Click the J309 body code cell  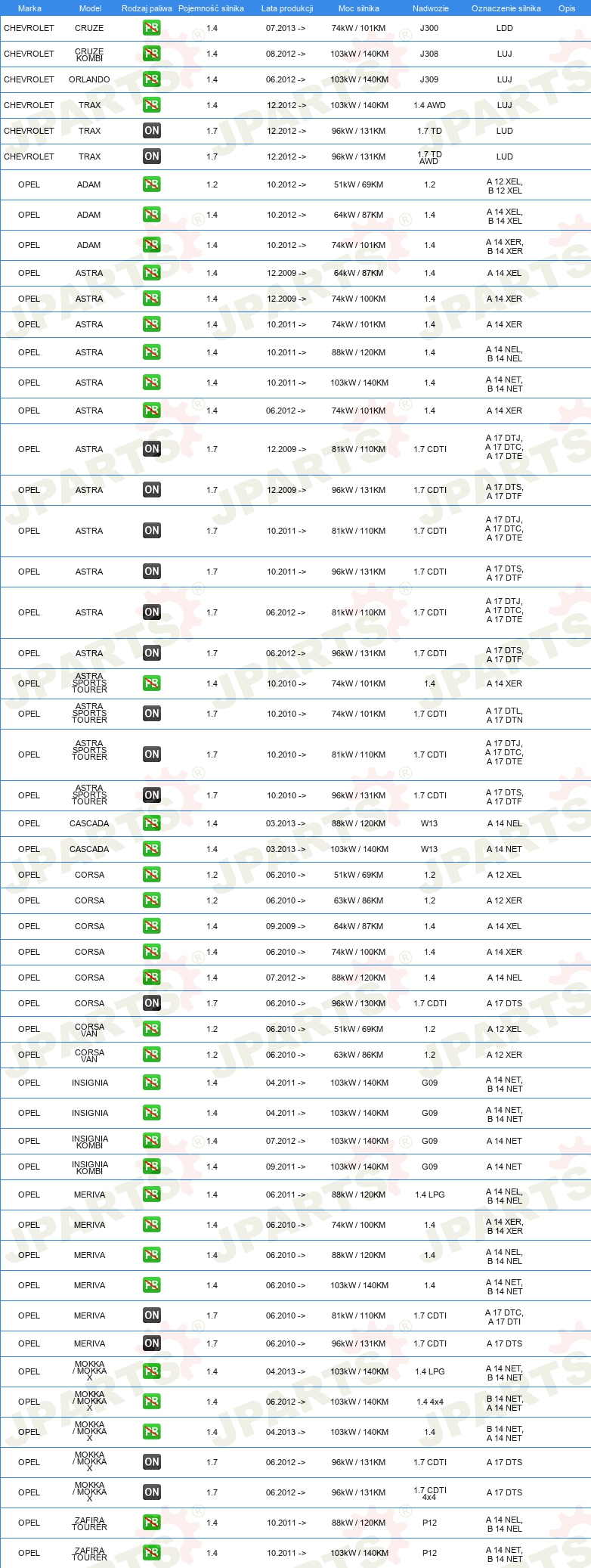[429, 79]
